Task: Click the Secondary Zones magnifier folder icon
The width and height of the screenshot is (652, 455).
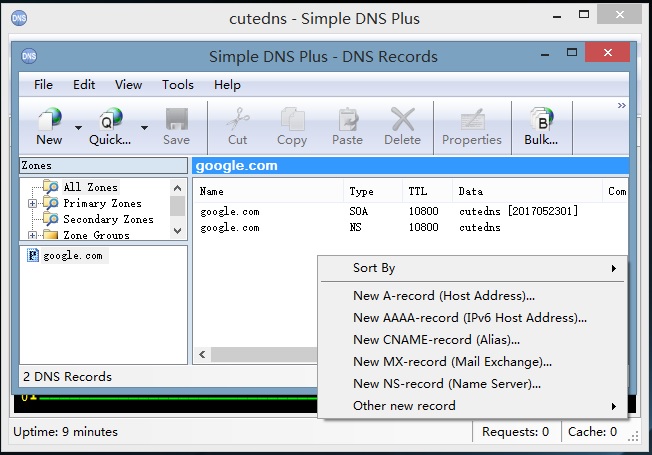Action: [51, 219]
